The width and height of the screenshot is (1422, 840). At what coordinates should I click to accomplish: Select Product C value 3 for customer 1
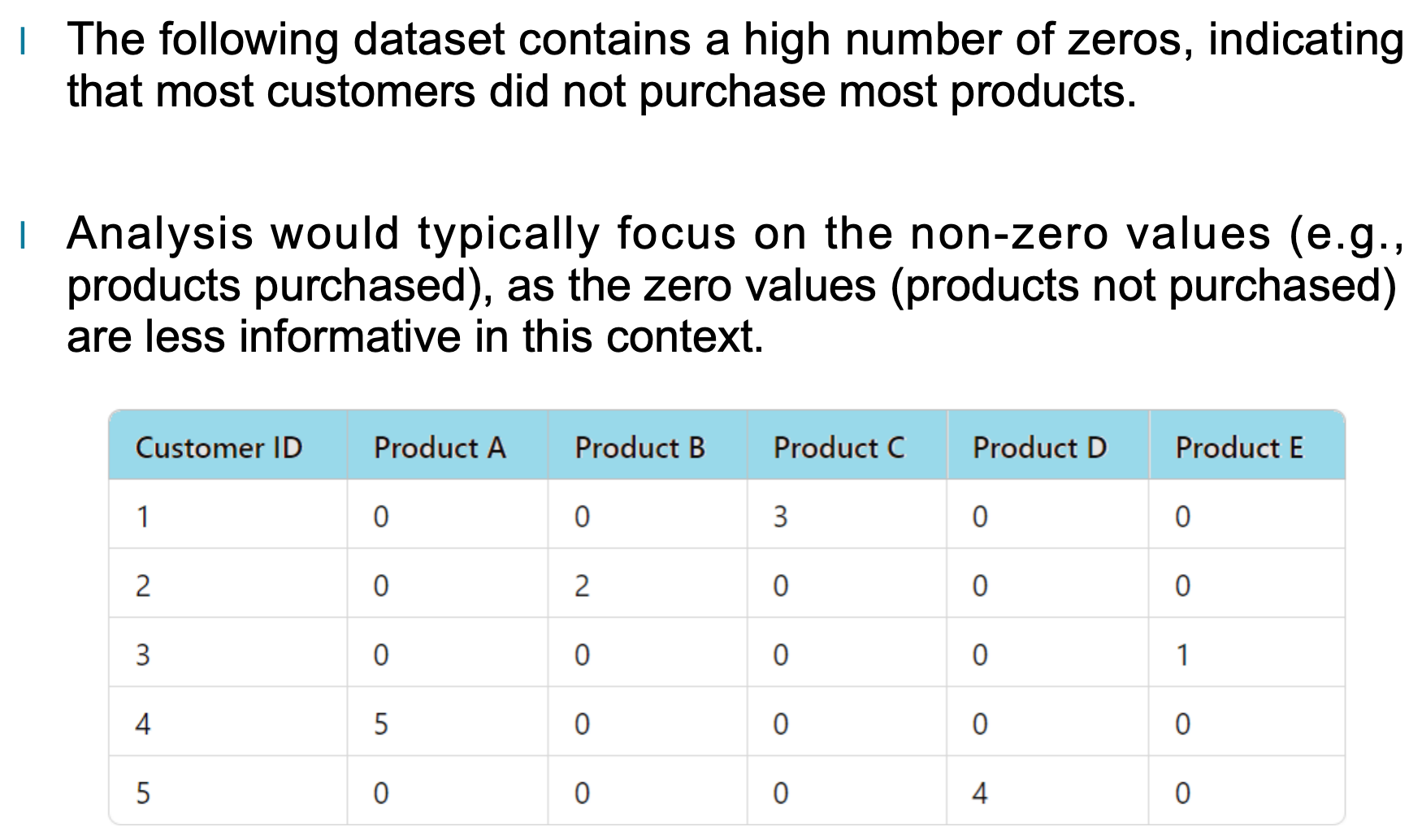pos(780,517)
